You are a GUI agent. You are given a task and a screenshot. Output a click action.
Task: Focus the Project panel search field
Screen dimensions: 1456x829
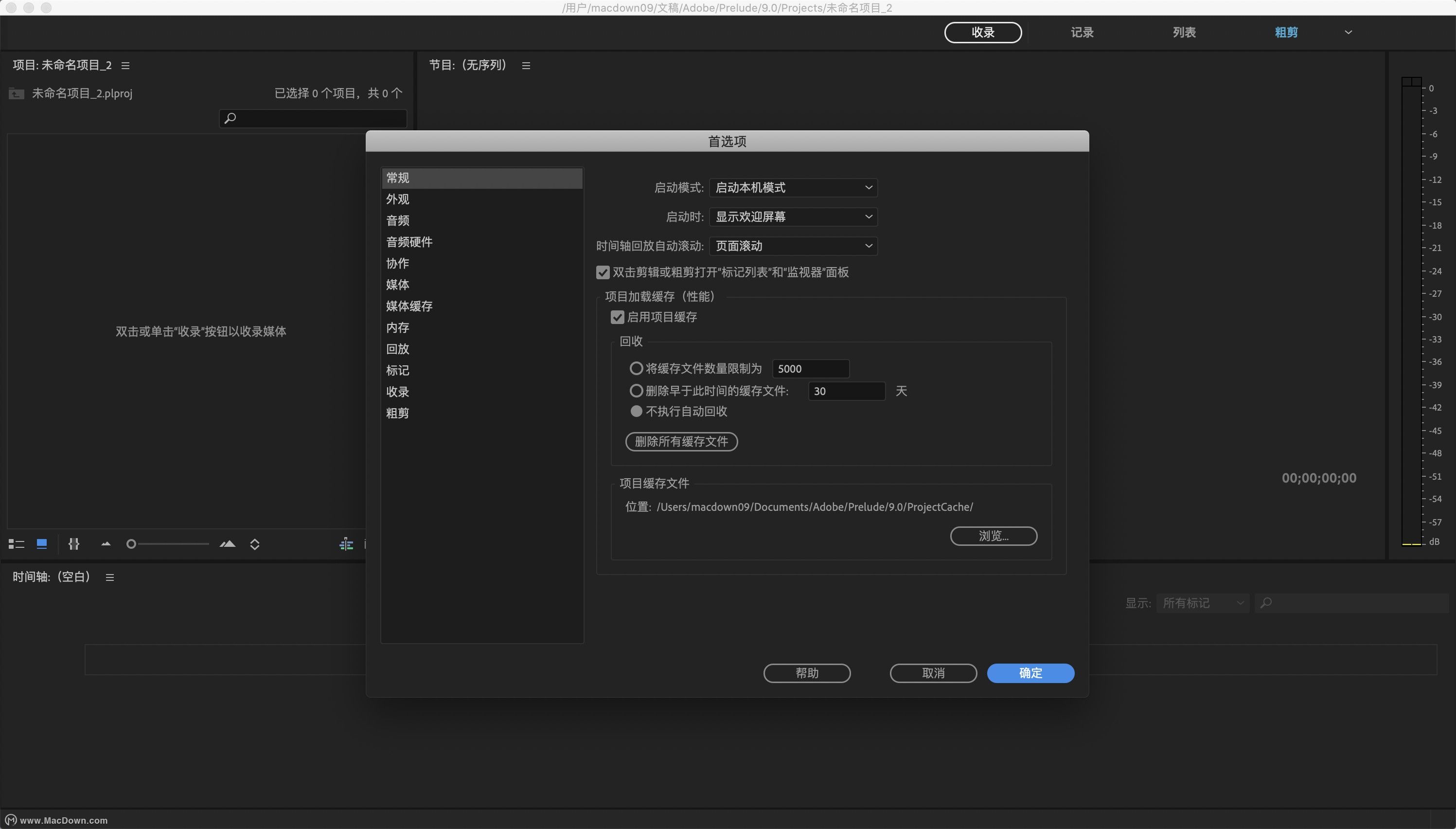(313, 118)
